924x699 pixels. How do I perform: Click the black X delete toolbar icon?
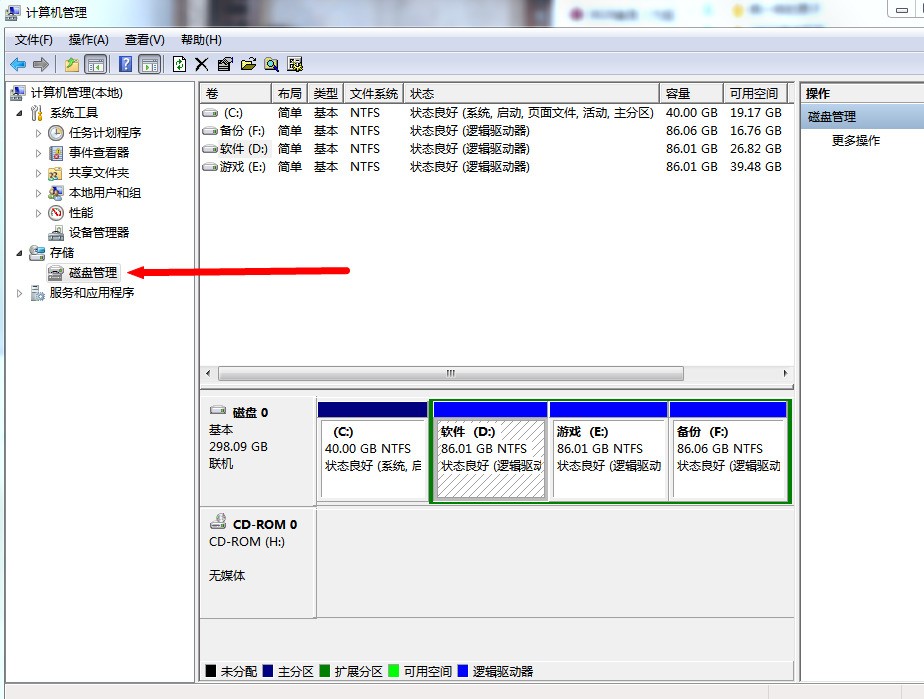click(x=202, y=64)
